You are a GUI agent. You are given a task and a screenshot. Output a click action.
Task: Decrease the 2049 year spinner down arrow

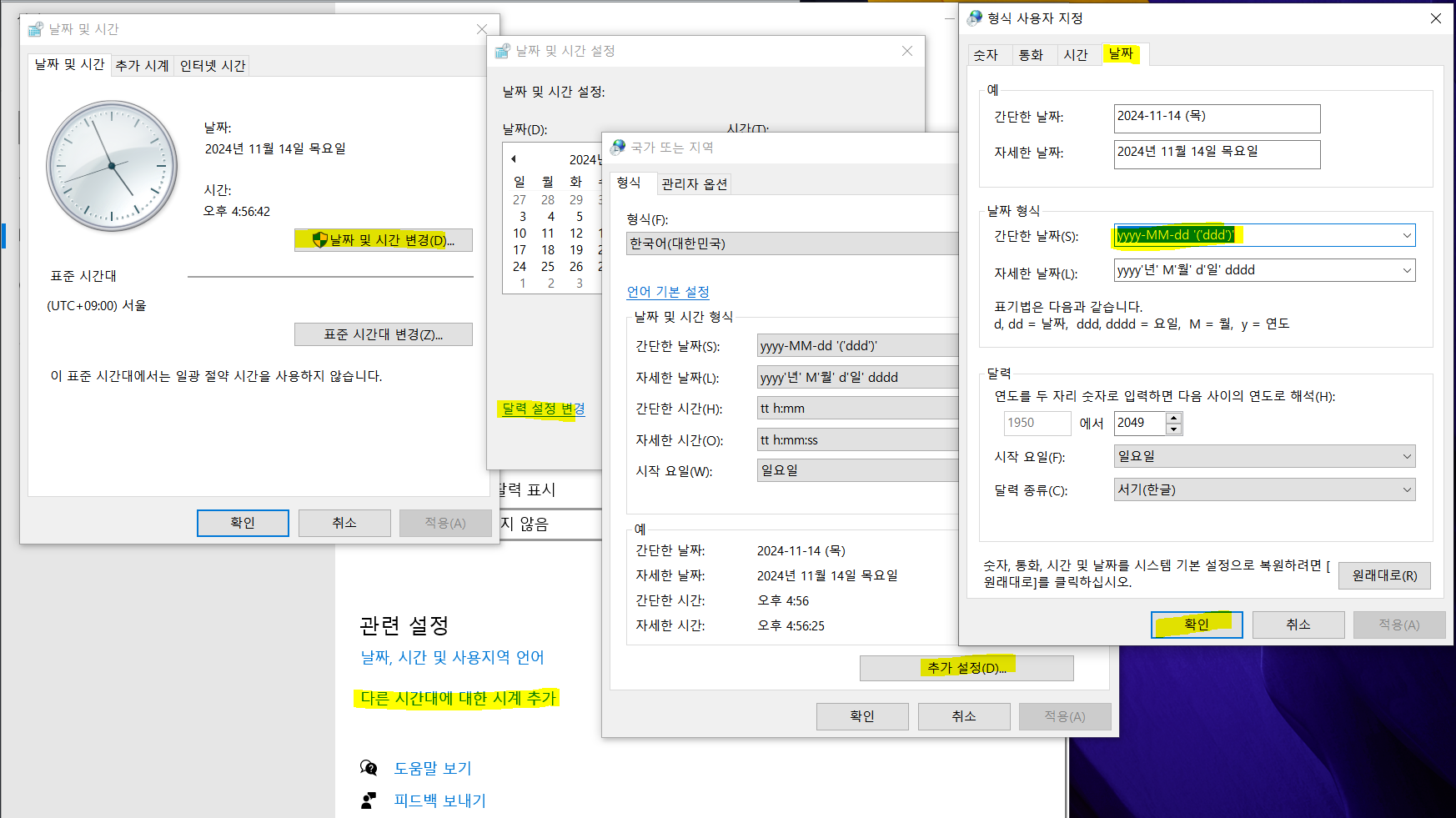pyautogui.click(x=1173, y=429)
